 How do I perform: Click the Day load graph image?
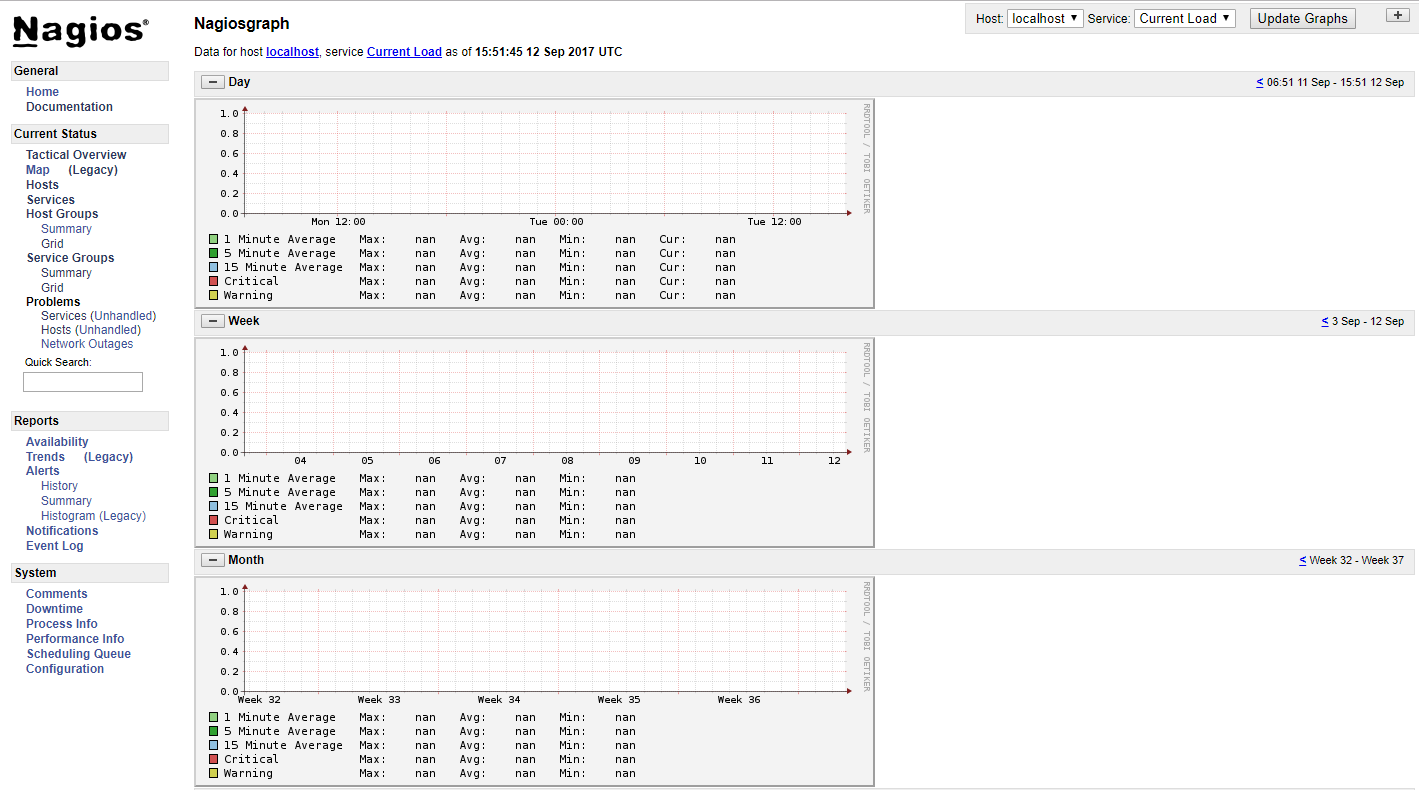[534, 203]
